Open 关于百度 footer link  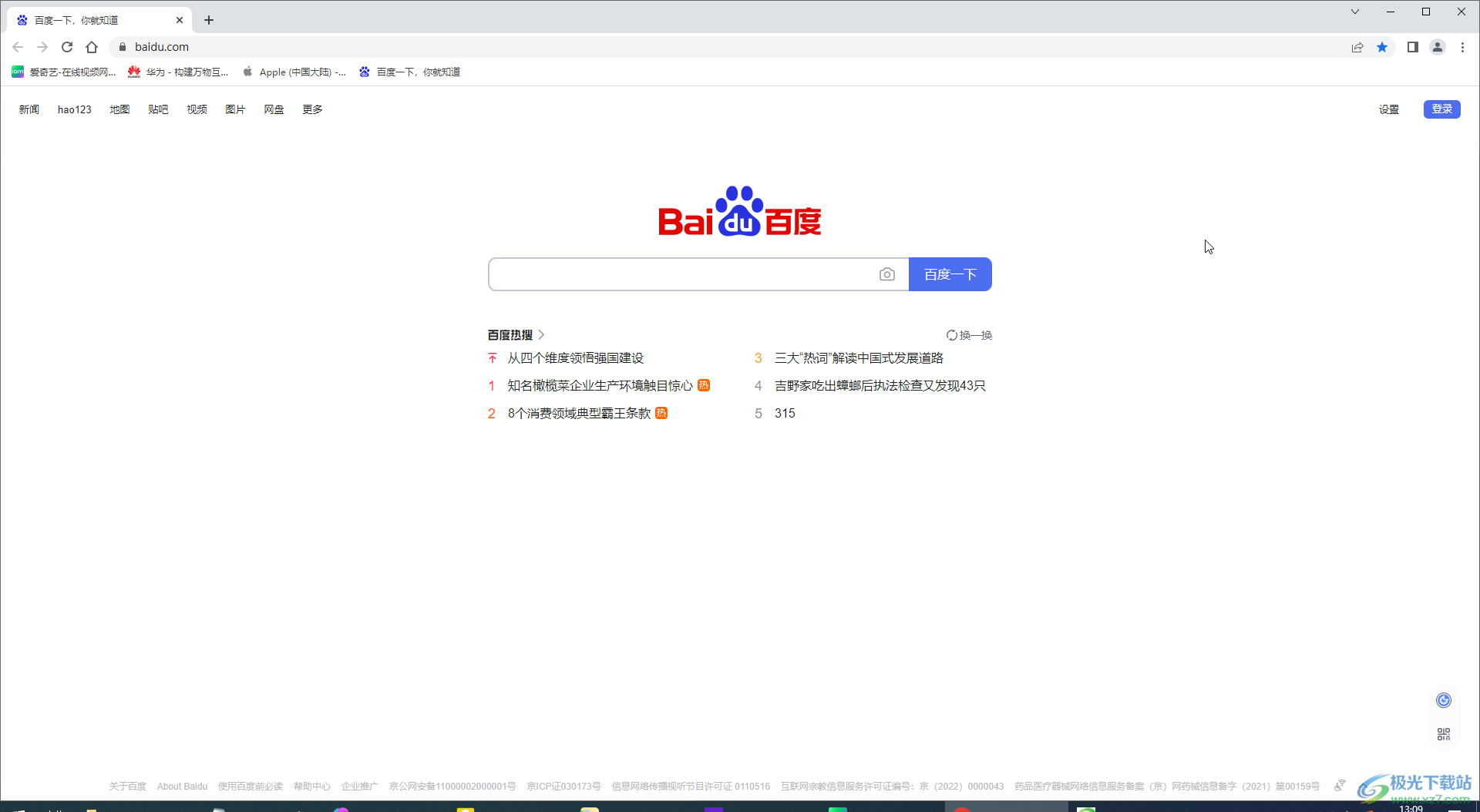click(x=127, y=787)
